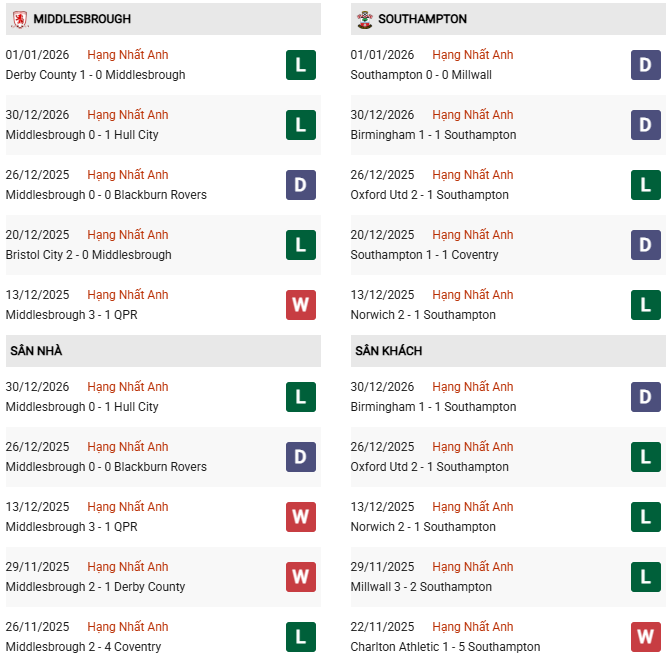Click the Middlesbrough club crest icon
This screenshot has height=660, width=666.
19,19
